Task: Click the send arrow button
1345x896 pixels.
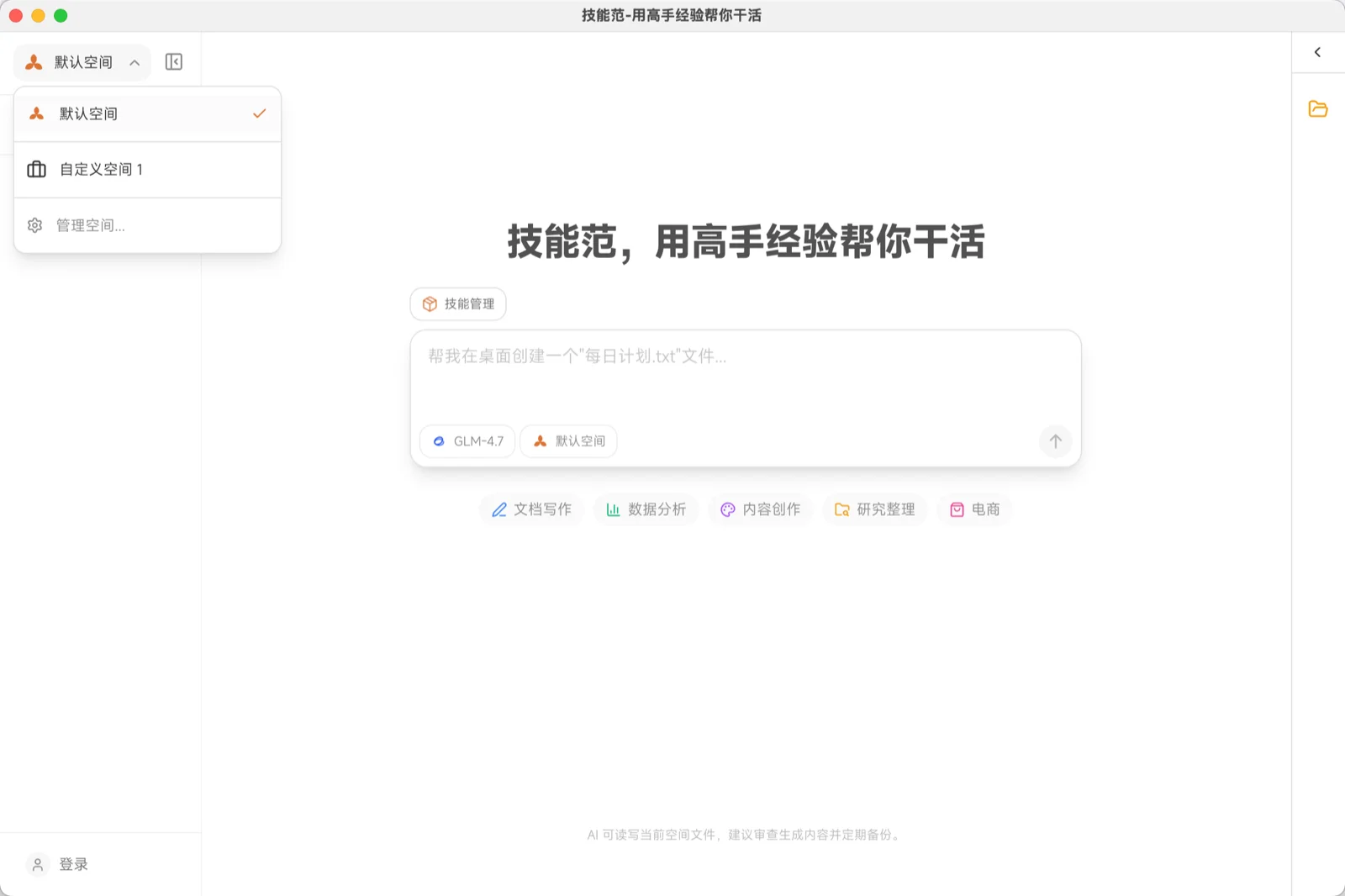Action: coord(1055,441)
